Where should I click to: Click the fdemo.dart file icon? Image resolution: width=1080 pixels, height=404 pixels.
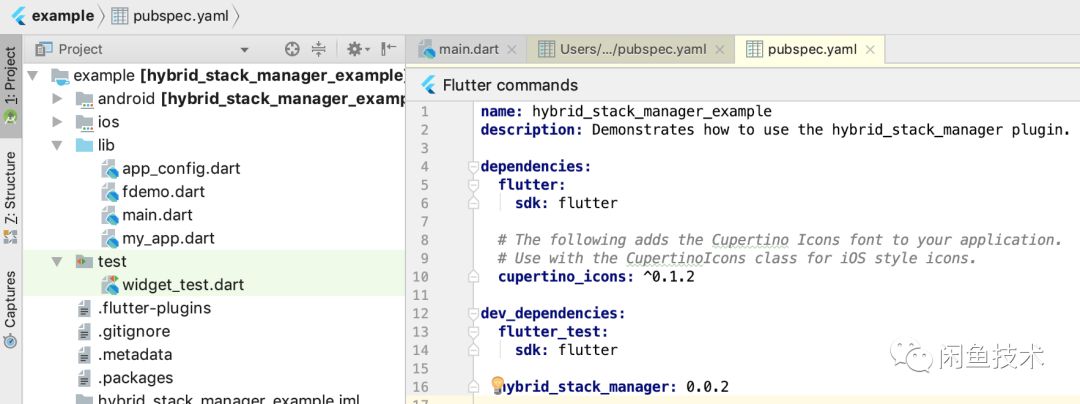(110, 192)
